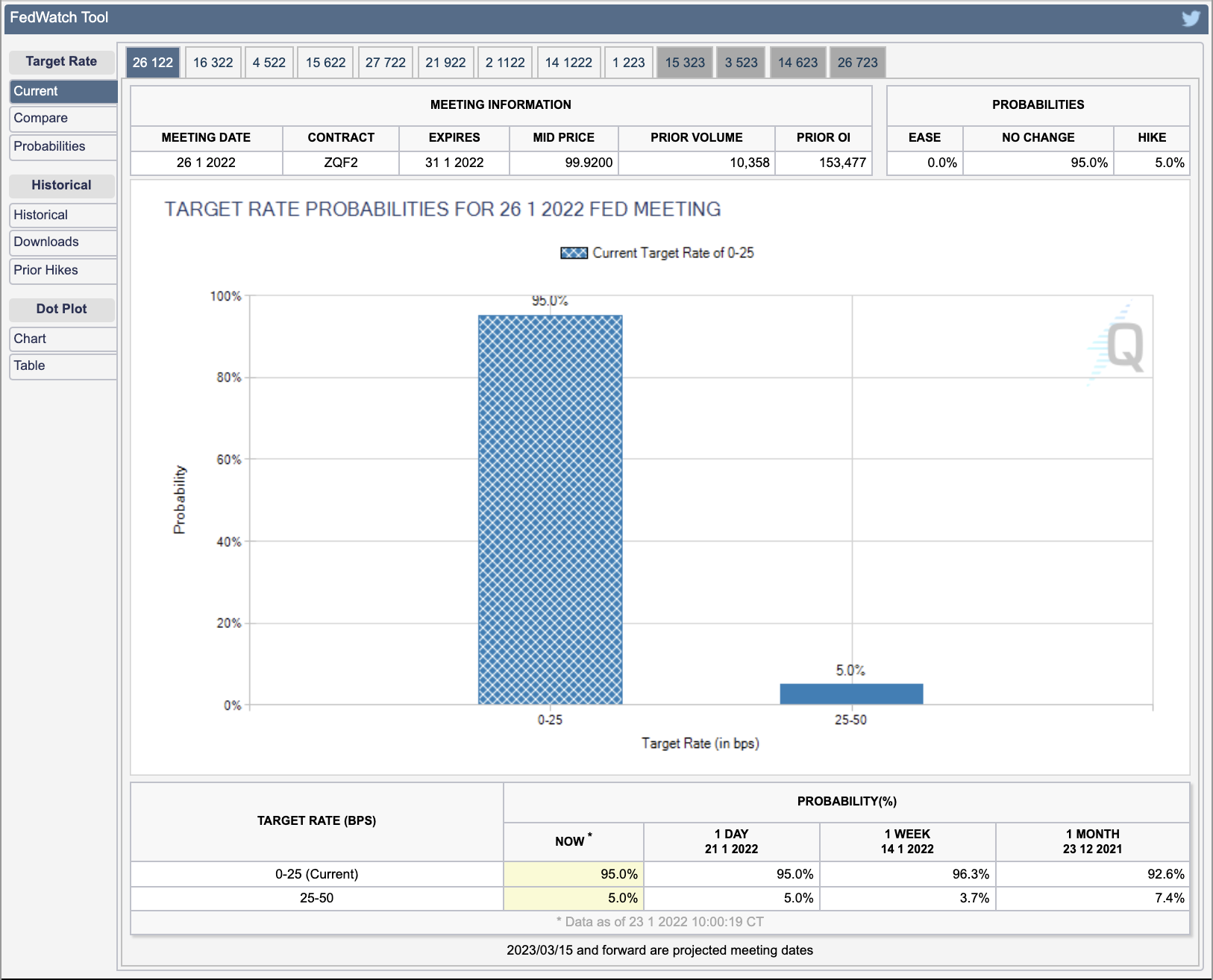This screenshot has width=1213, height=980.
Task: Click the 99.9200 mid price value
Action: [x=565, y=163]
